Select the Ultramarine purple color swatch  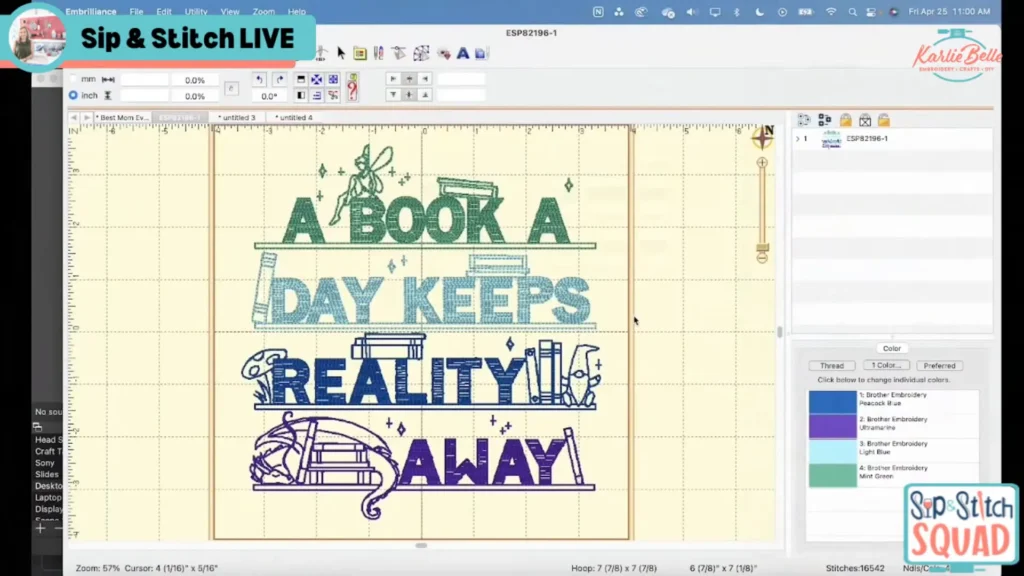tap(833, 426)
